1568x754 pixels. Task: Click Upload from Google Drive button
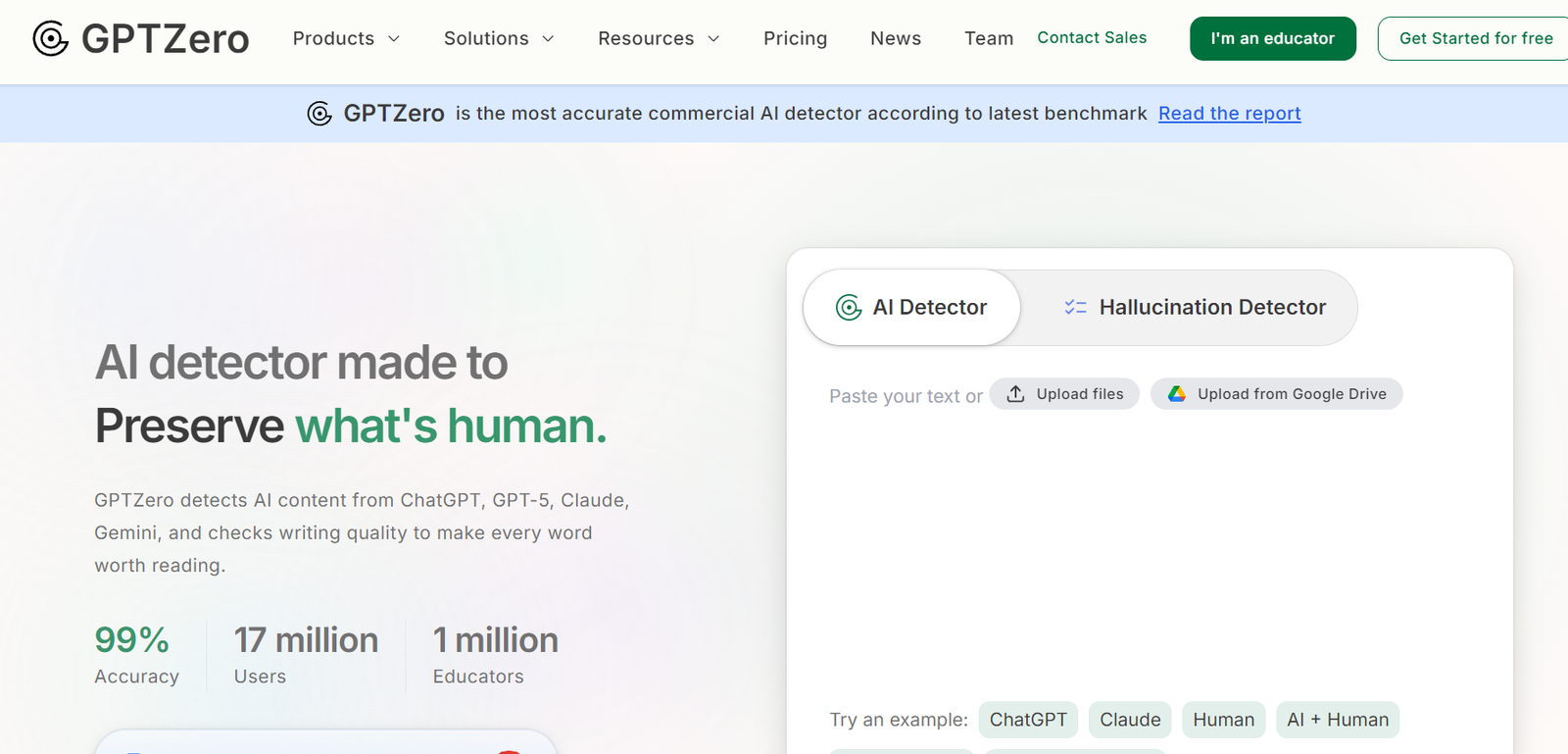(x=1276, y=394)
